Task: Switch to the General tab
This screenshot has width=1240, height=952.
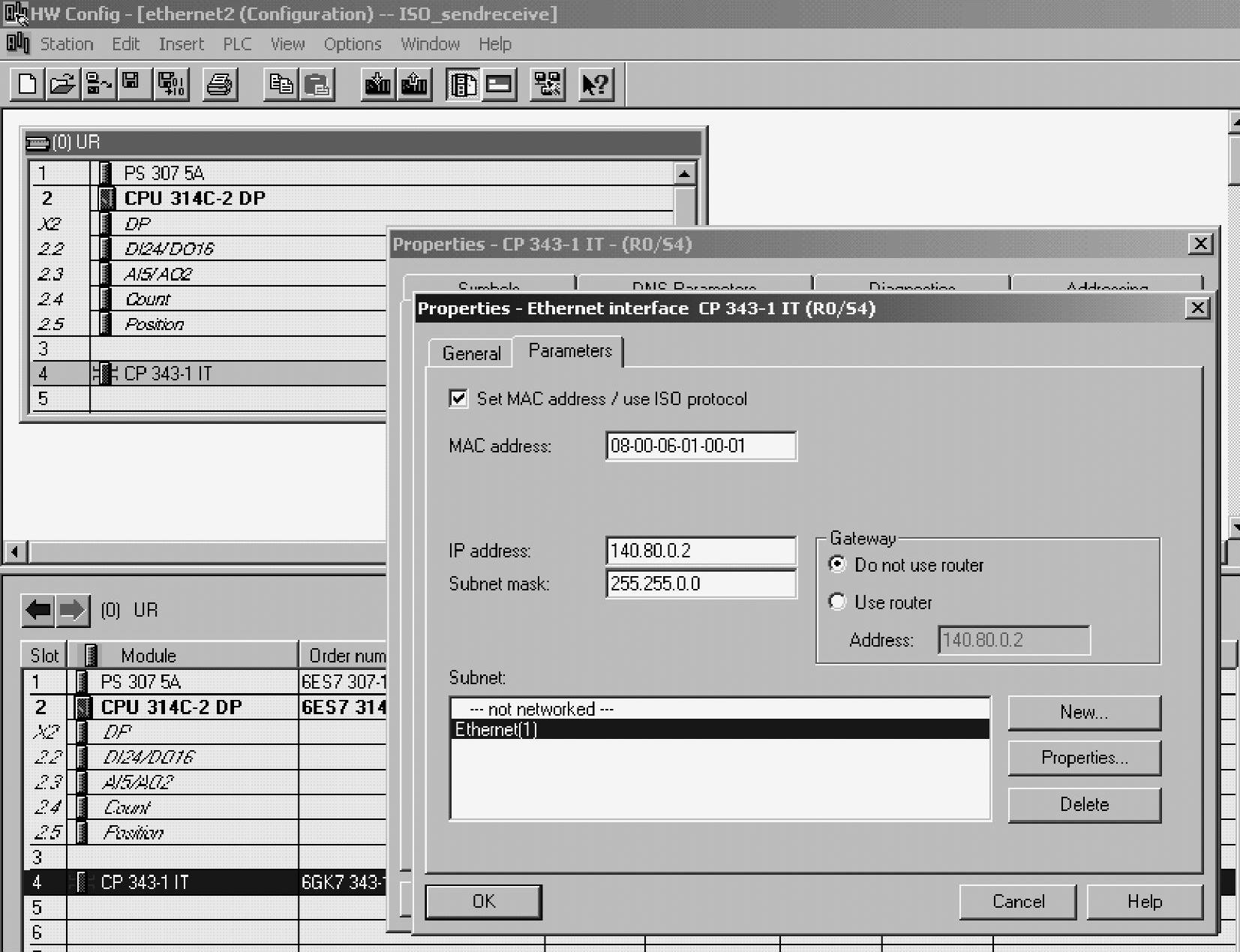Action: click(x=471, y=353)
